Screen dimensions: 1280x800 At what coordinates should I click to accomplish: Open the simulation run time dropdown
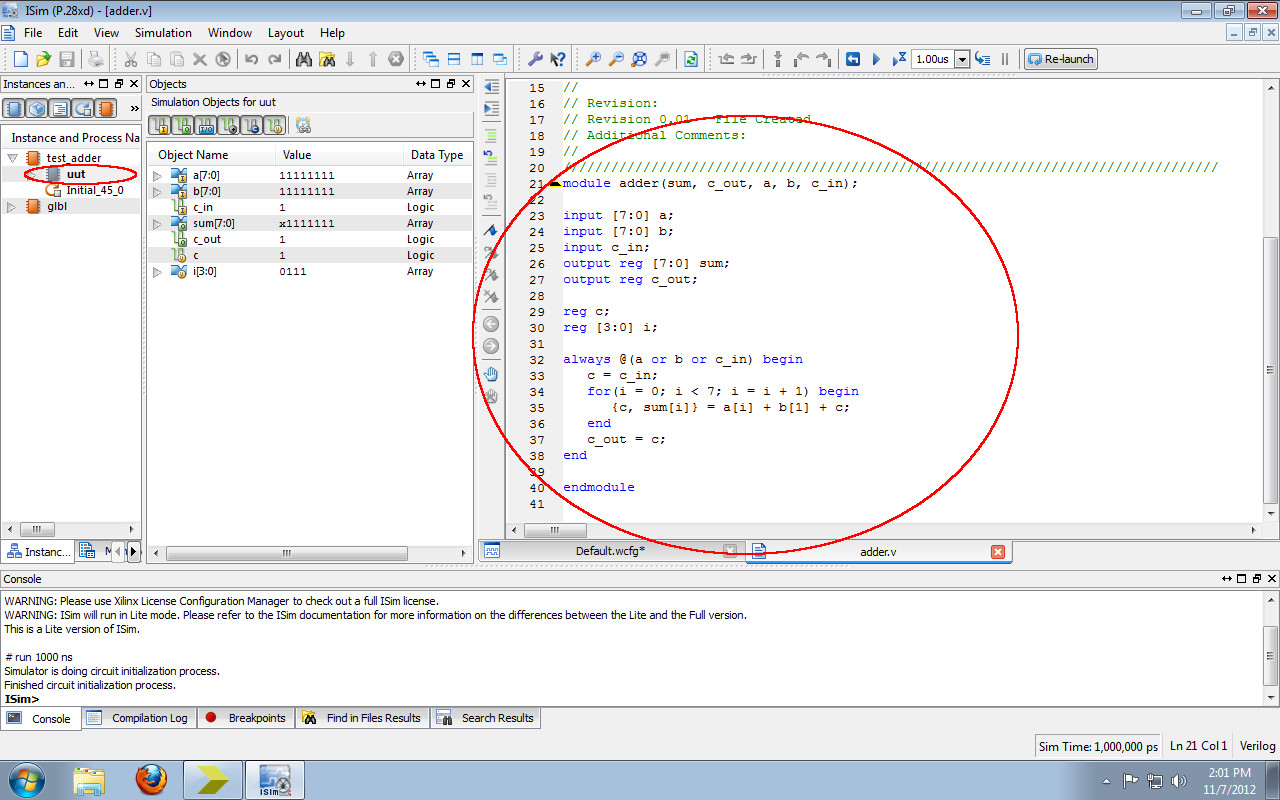963,59
